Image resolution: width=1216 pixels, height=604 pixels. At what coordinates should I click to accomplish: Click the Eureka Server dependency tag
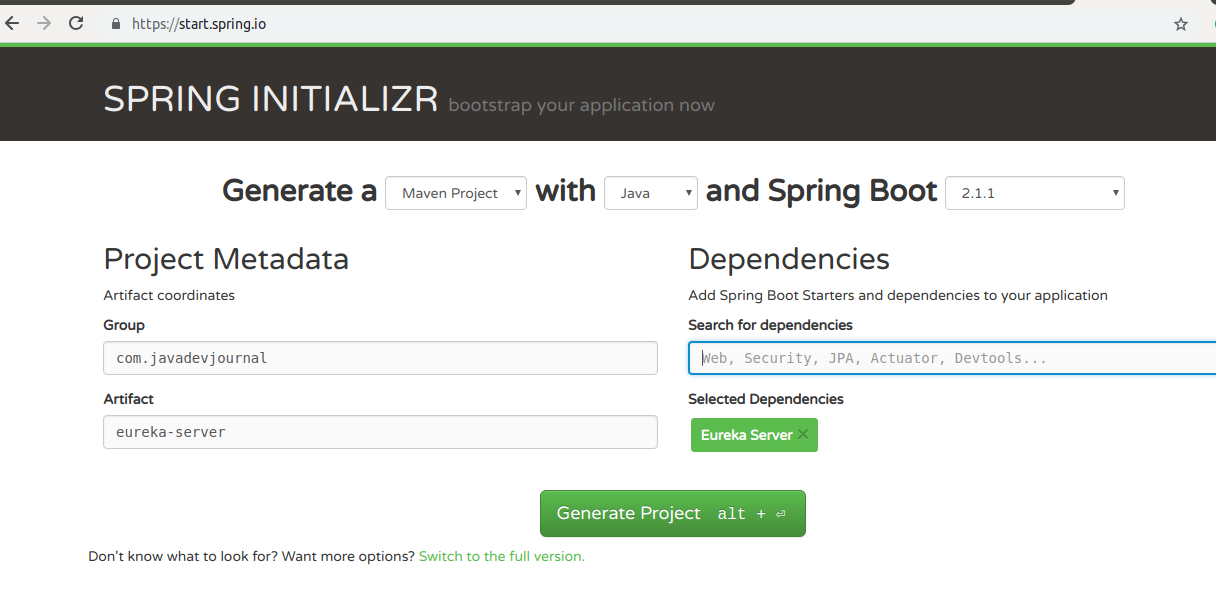point(746,435)
